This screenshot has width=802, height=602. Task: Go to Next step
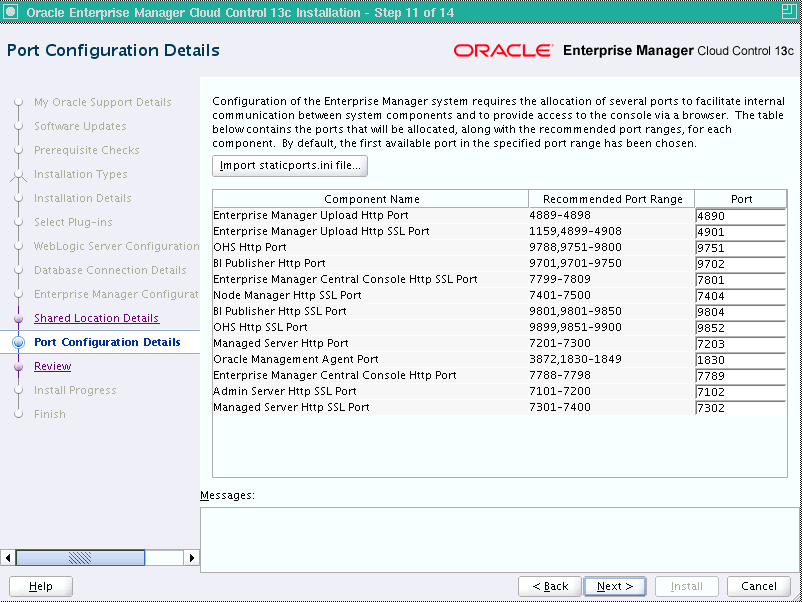pyautogui.click(x=615, y=586)
